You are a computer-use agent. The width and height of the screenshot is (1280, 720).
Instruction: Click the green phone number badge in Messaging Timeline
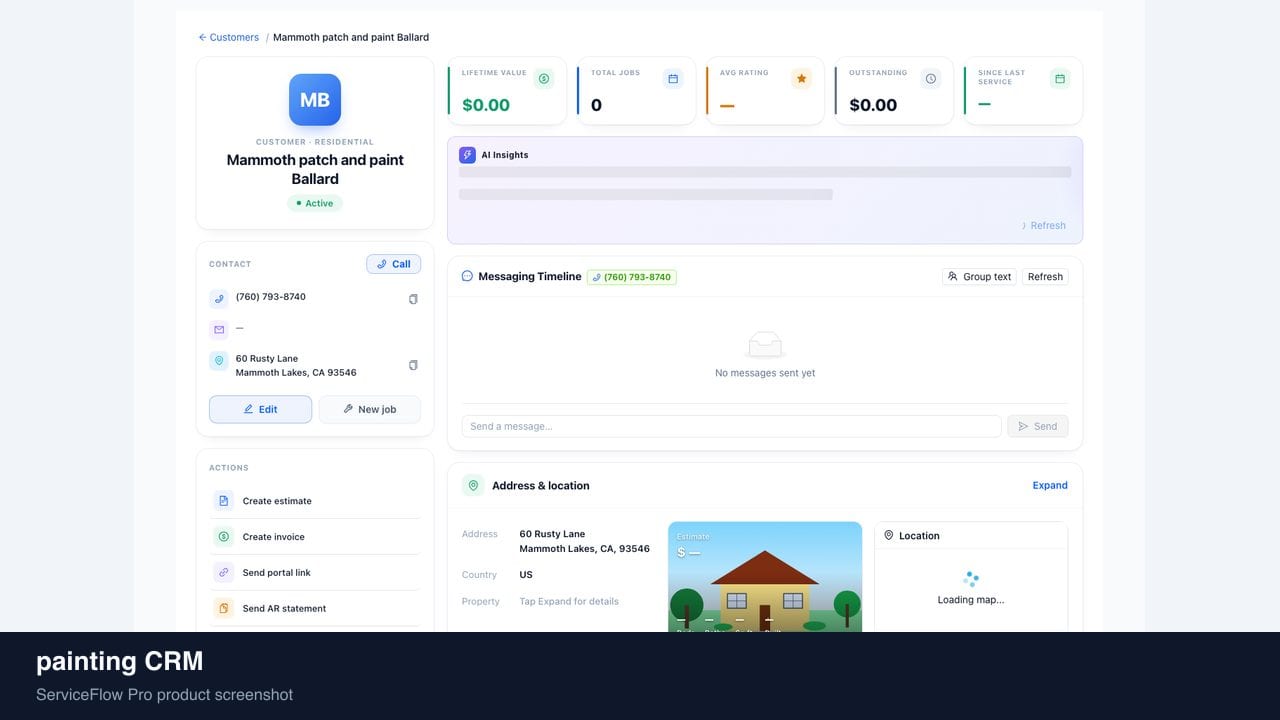[x=632, y=277]
